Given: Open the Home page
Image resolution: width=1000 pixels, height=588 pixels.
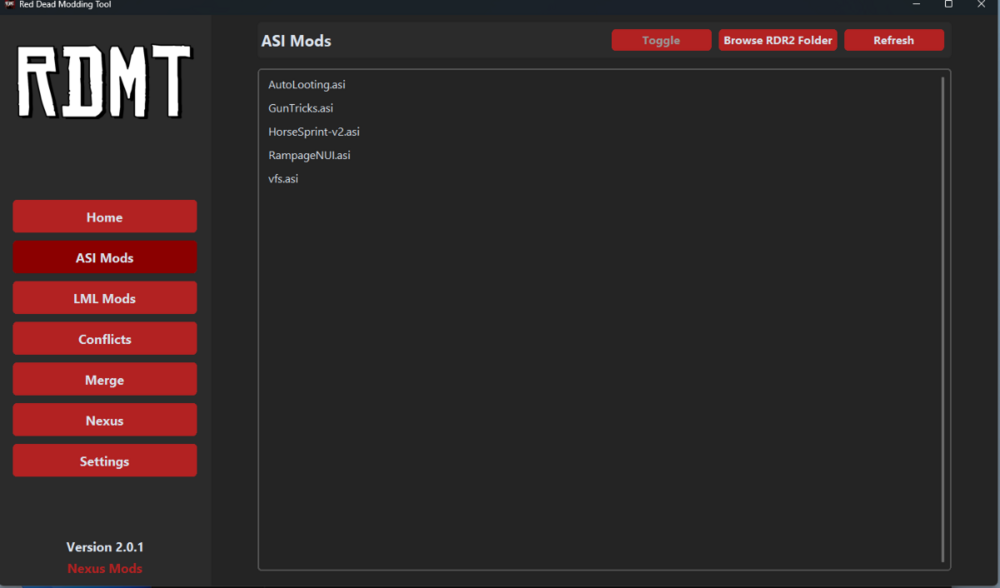Looking at the screenshot, I should pos(105,217).
